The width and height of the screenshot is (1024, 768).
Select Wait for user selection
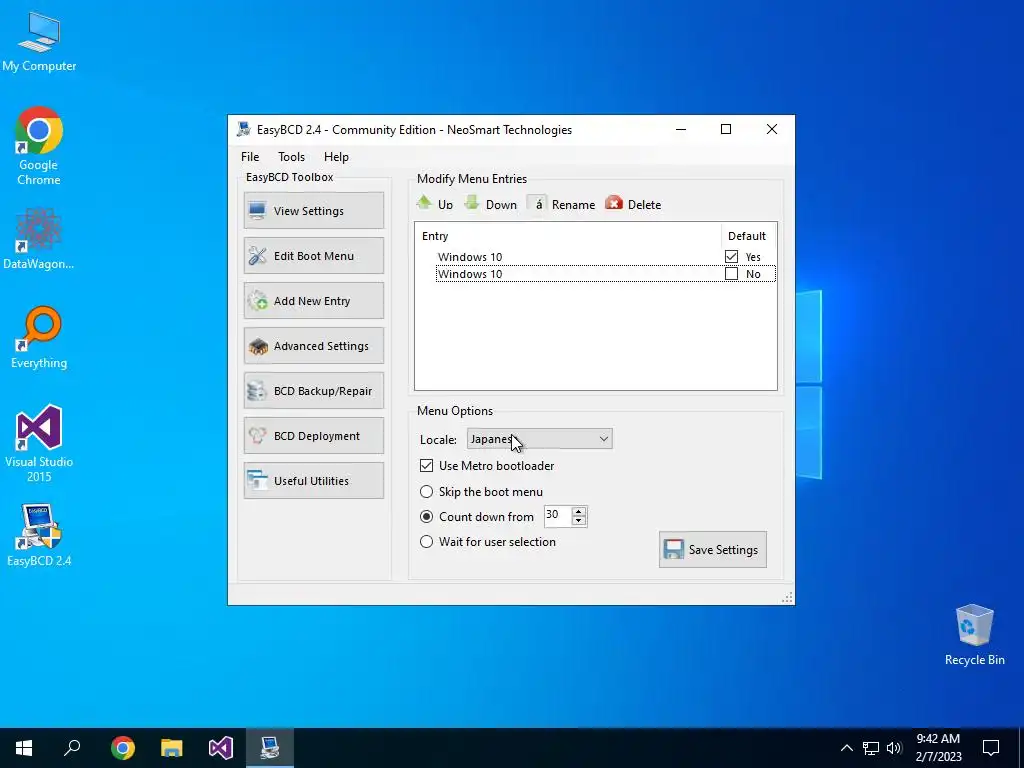pyautogui.click(x=426, y=541)
